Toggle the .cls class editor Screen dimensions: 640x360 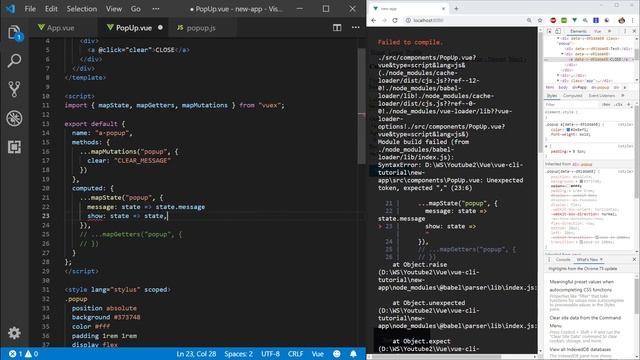[618, 104]
